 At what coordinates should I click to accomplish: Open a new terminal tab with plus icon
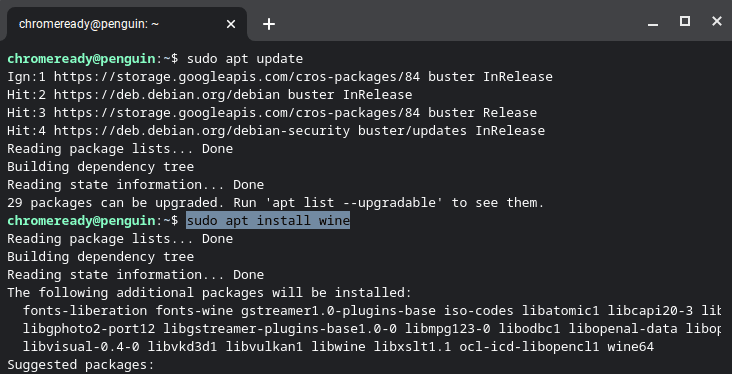pos(269,24)
